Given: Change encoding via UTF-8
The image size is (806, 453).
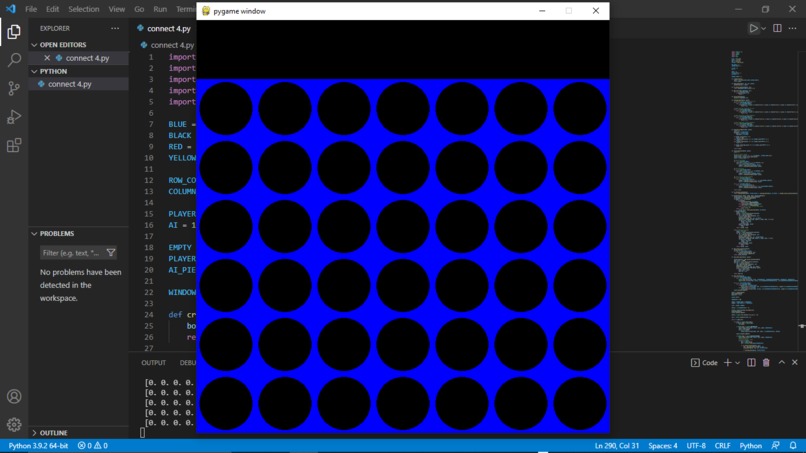Looking at the screenshot, I should (696, 446).
